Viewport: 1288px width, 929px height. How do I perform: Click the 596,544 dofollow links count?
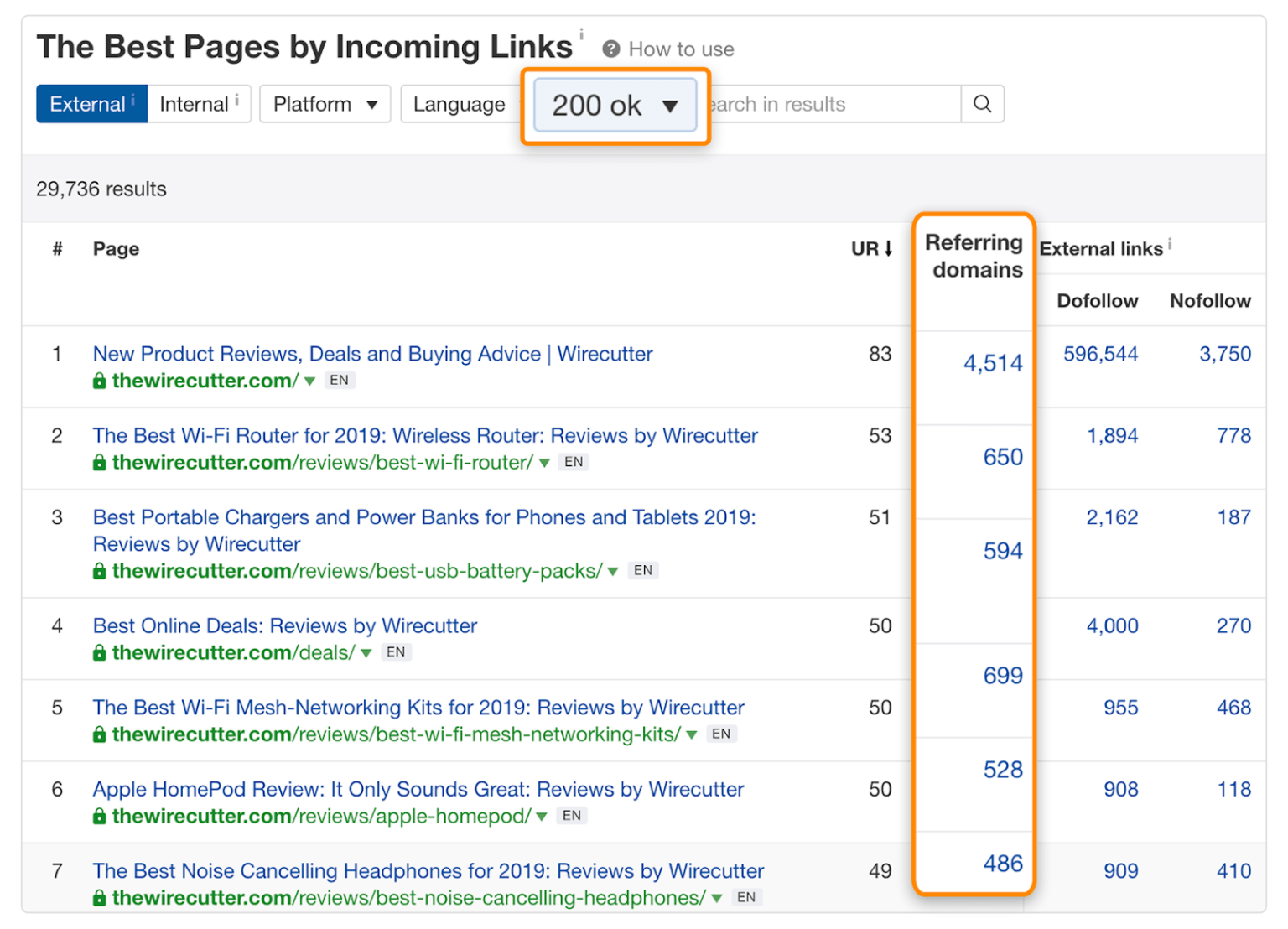pyautogui.click(x=1099, y=354)
